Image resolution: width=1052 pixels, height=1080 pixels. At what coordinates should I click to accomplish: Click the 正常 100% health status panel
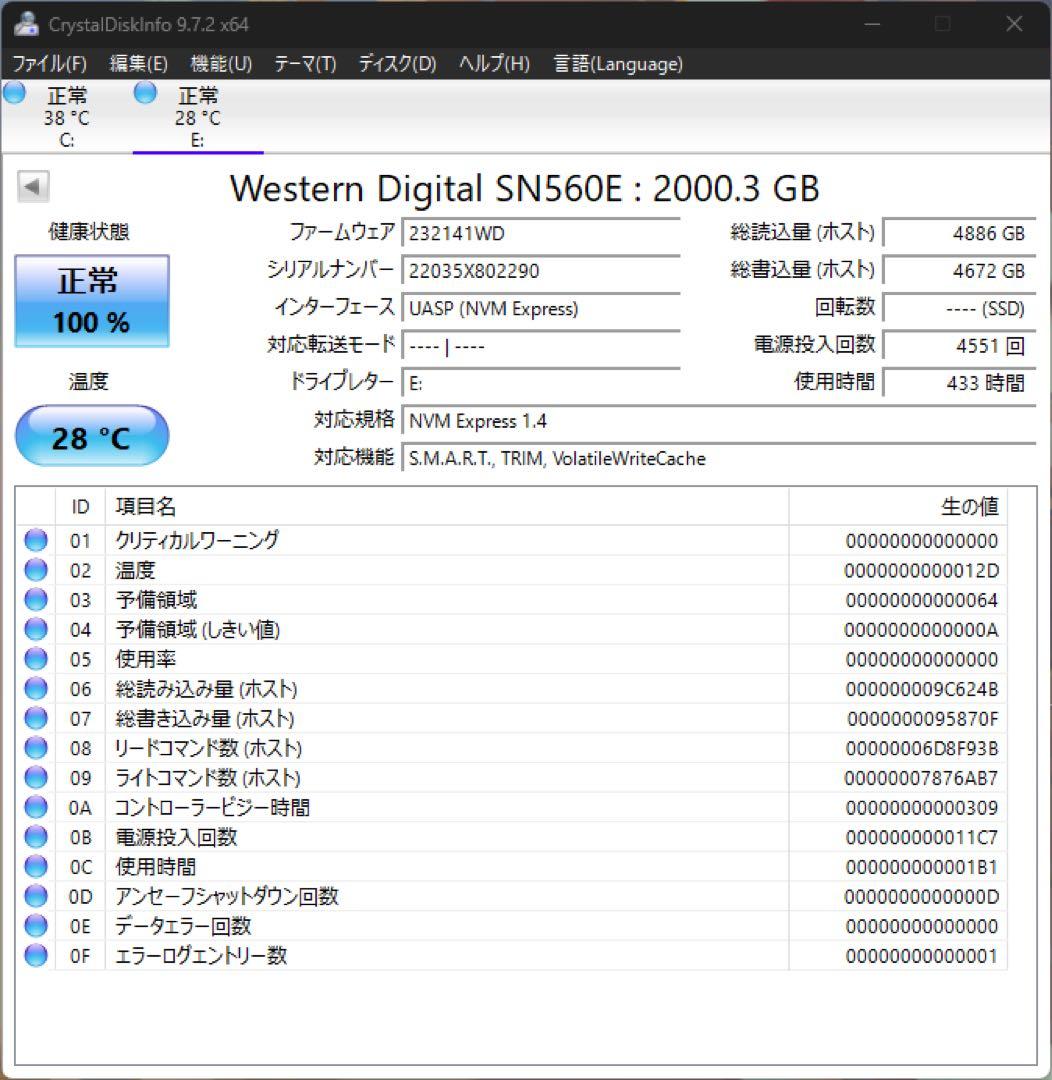click(92, 300)
